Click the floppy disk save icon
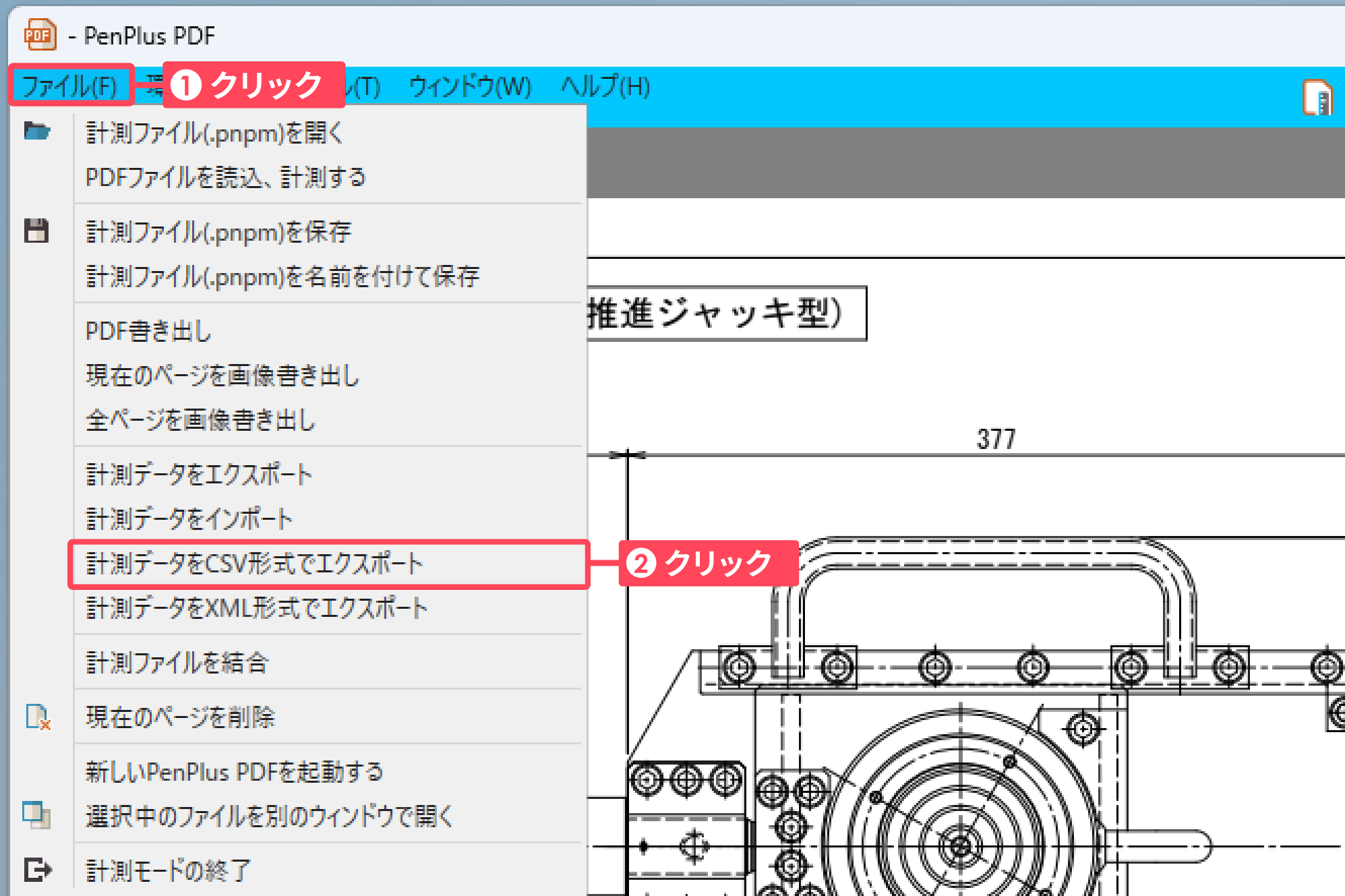 tap(36, 231)
